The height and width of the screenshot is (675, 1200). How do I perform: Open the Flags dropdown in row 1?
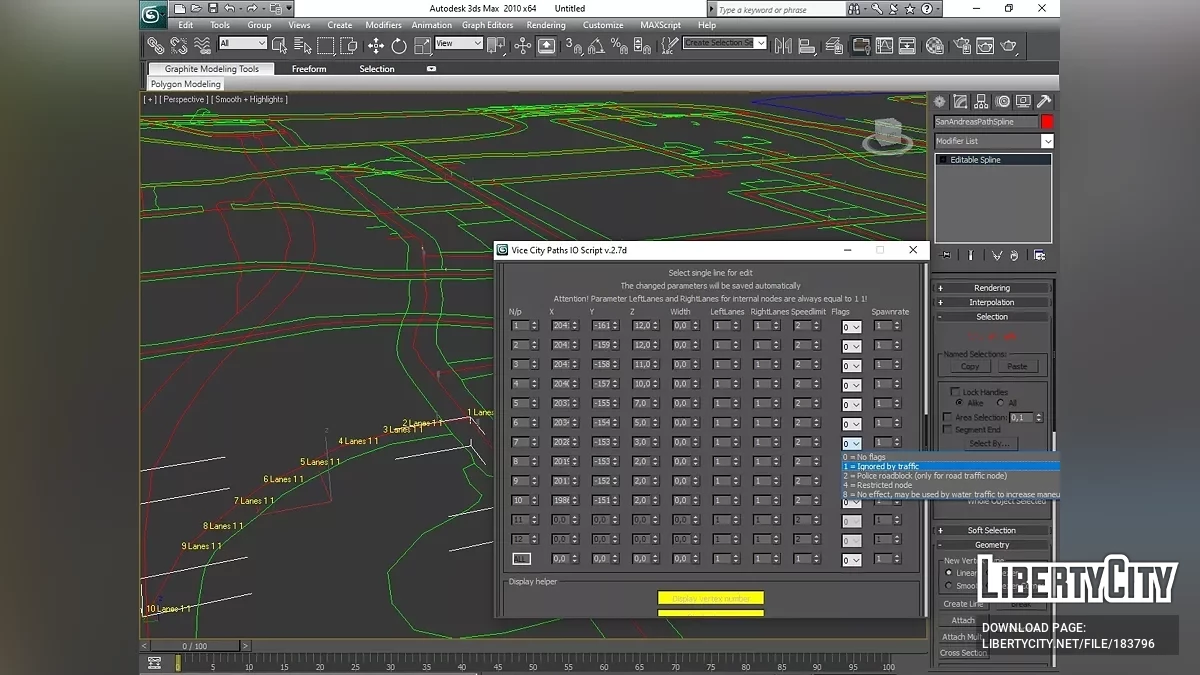pyautogui.click(x=851, y=327)
